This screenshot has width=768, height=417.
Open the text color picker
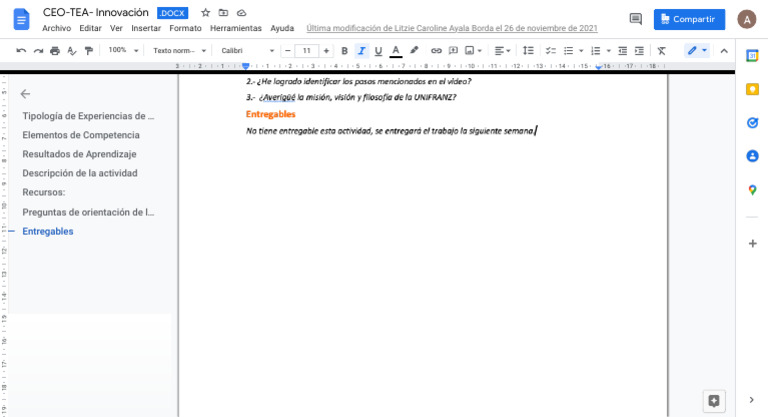(x=396, y=50)
